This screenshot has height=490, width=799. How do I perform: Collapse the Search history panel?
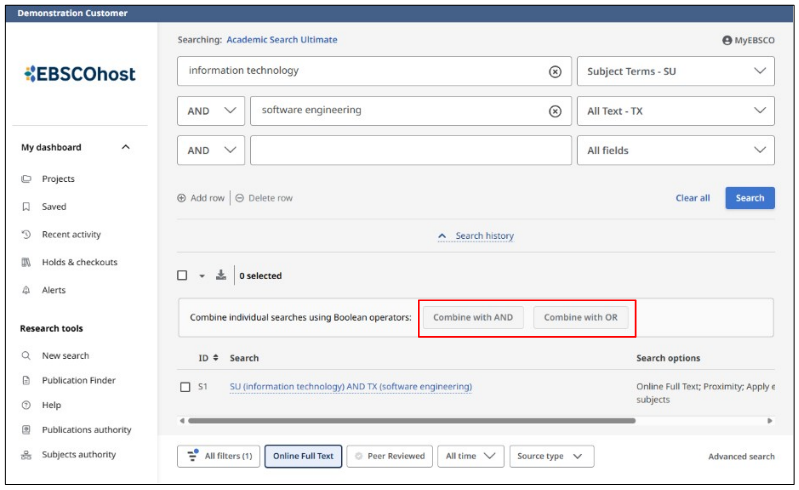click(x=476, y=236)
